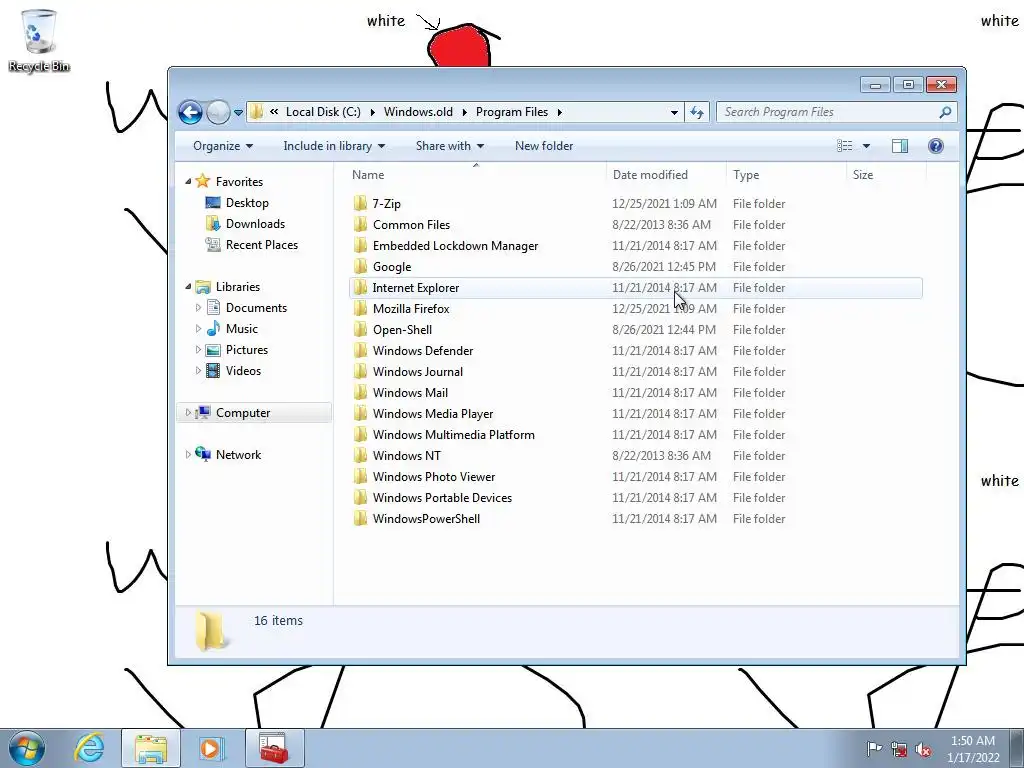Select the Internet Explorer folder name

point(415,287)
